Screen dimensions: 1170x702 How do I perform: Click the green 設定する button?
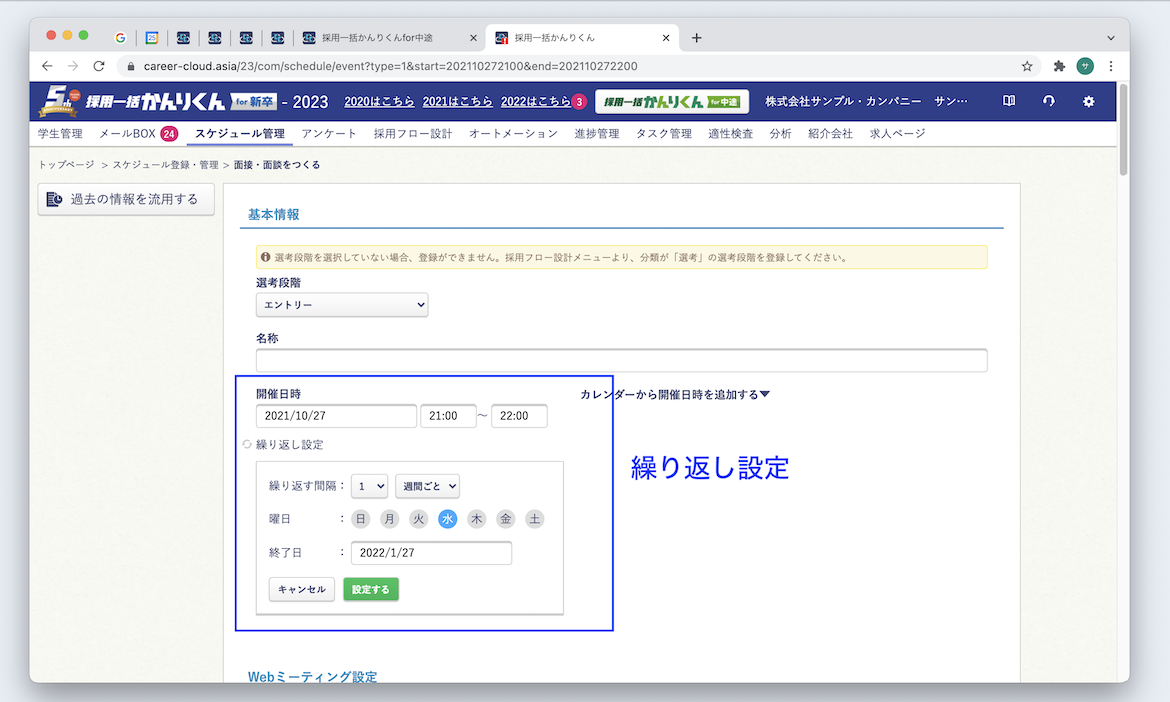pos(370,589)
